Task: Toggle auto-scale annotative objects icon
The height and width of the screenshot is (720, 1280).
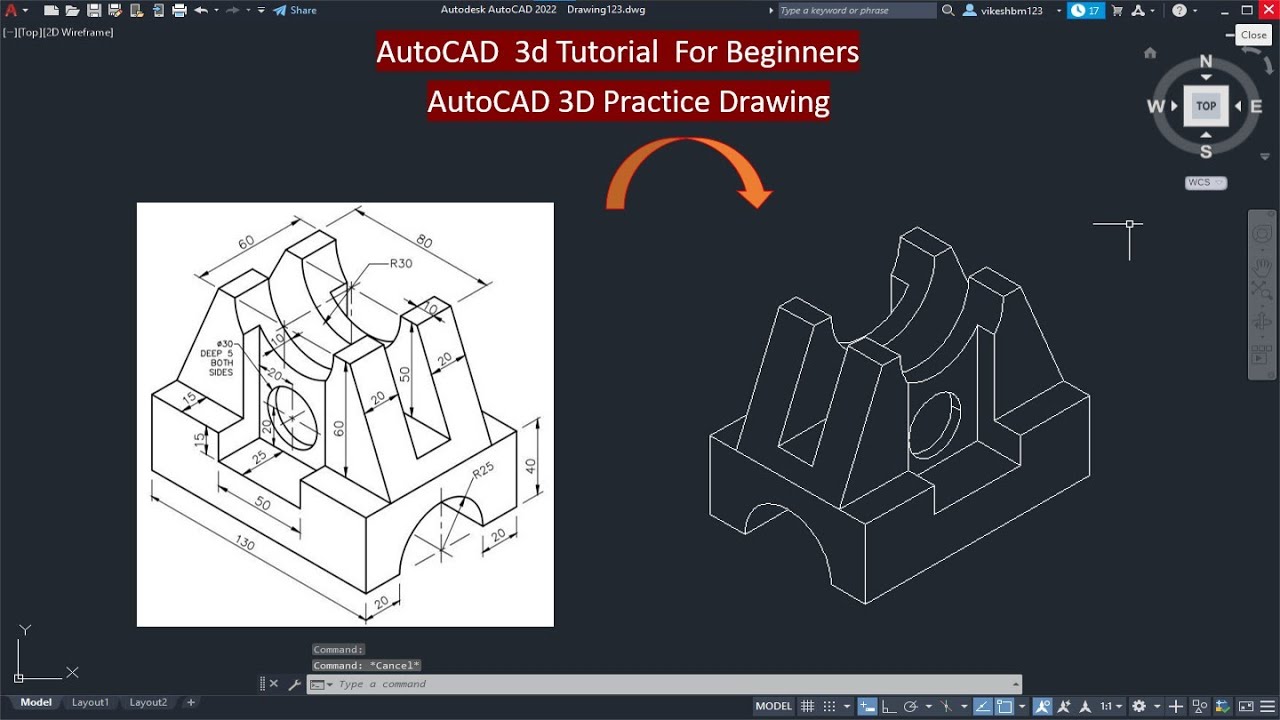Action: [x=1063, y=706]
